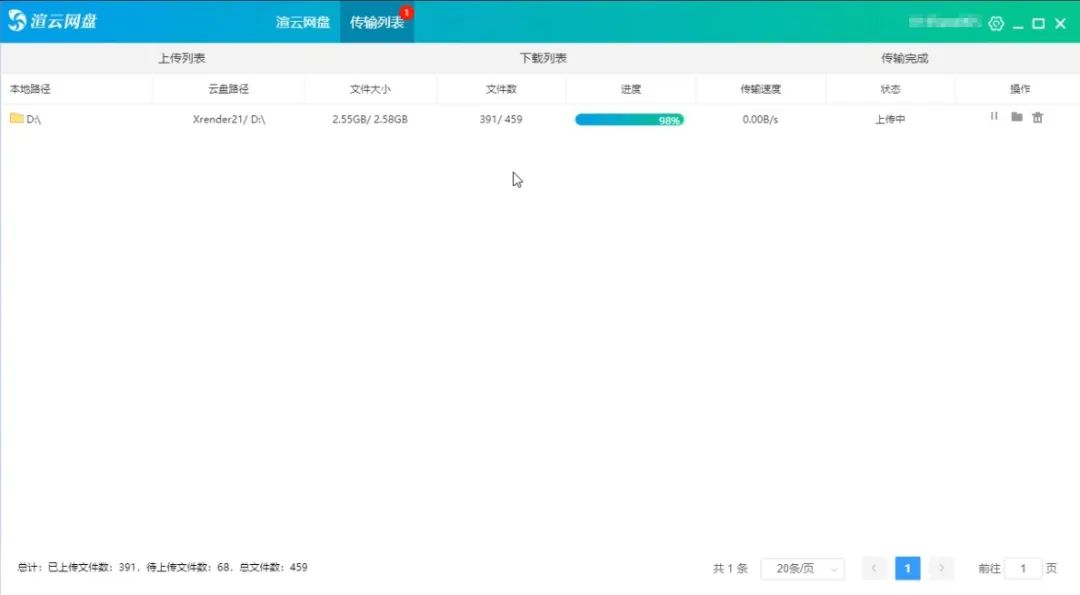Select page 1 in pagination
Screen dimensions: 1080x595
[907, 568]
